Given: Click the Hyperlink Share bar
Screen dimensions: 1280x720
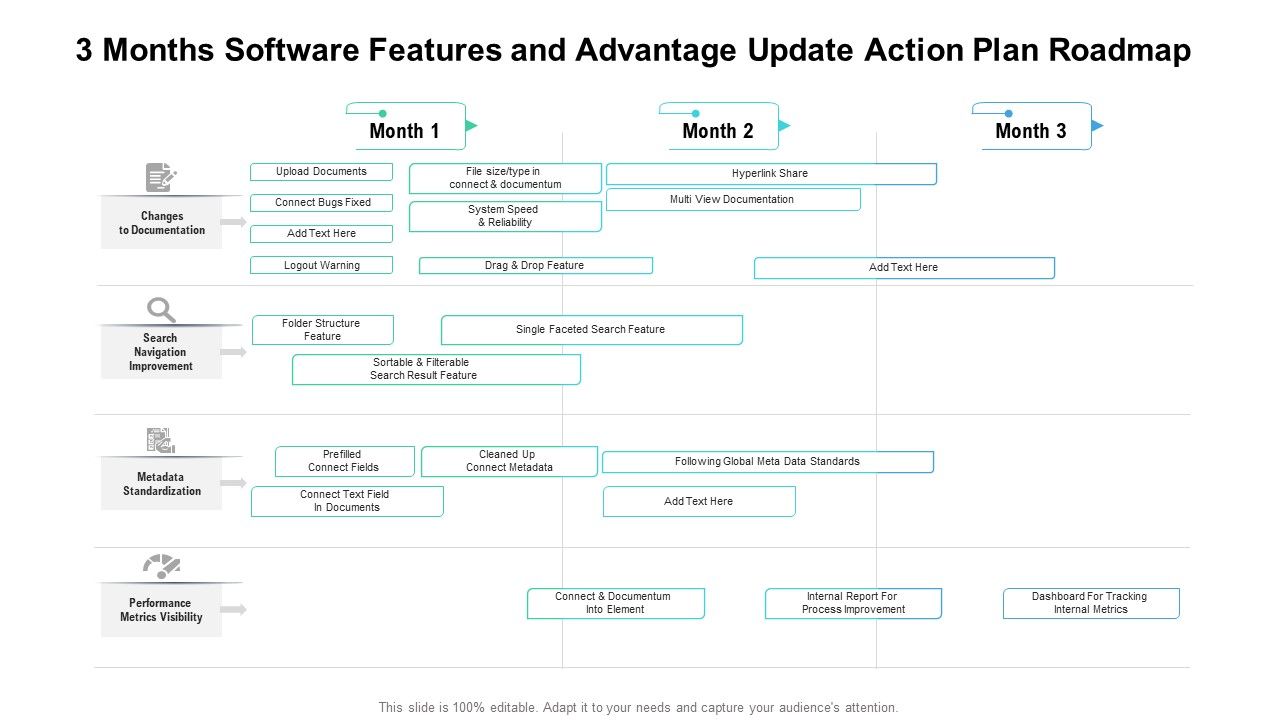Looking at the screenshot, I should pyautogui.click(x=771, y=174).
